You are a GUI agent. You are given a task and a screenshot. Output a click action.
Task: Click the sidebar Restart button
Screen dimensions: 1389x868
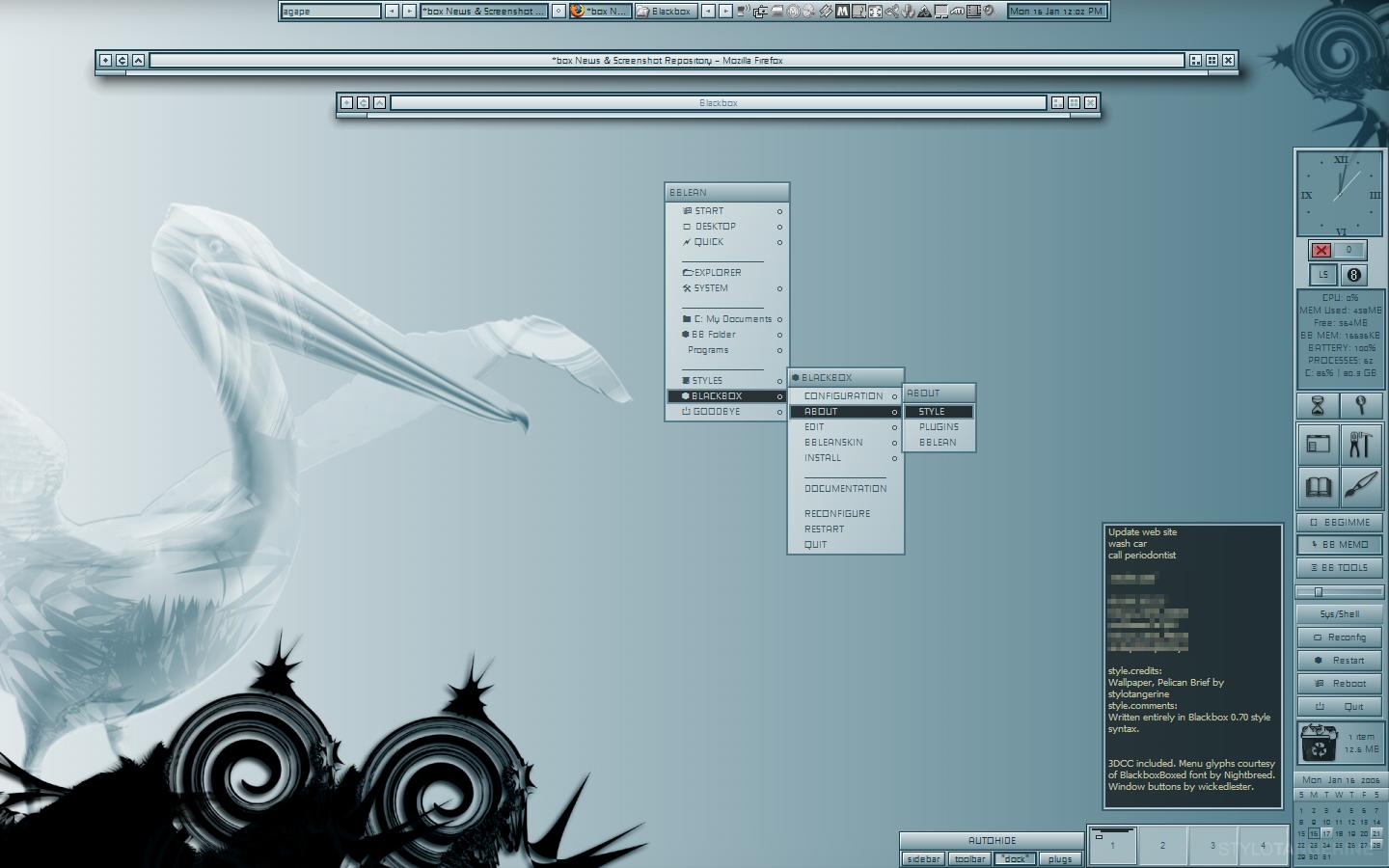1340,660
